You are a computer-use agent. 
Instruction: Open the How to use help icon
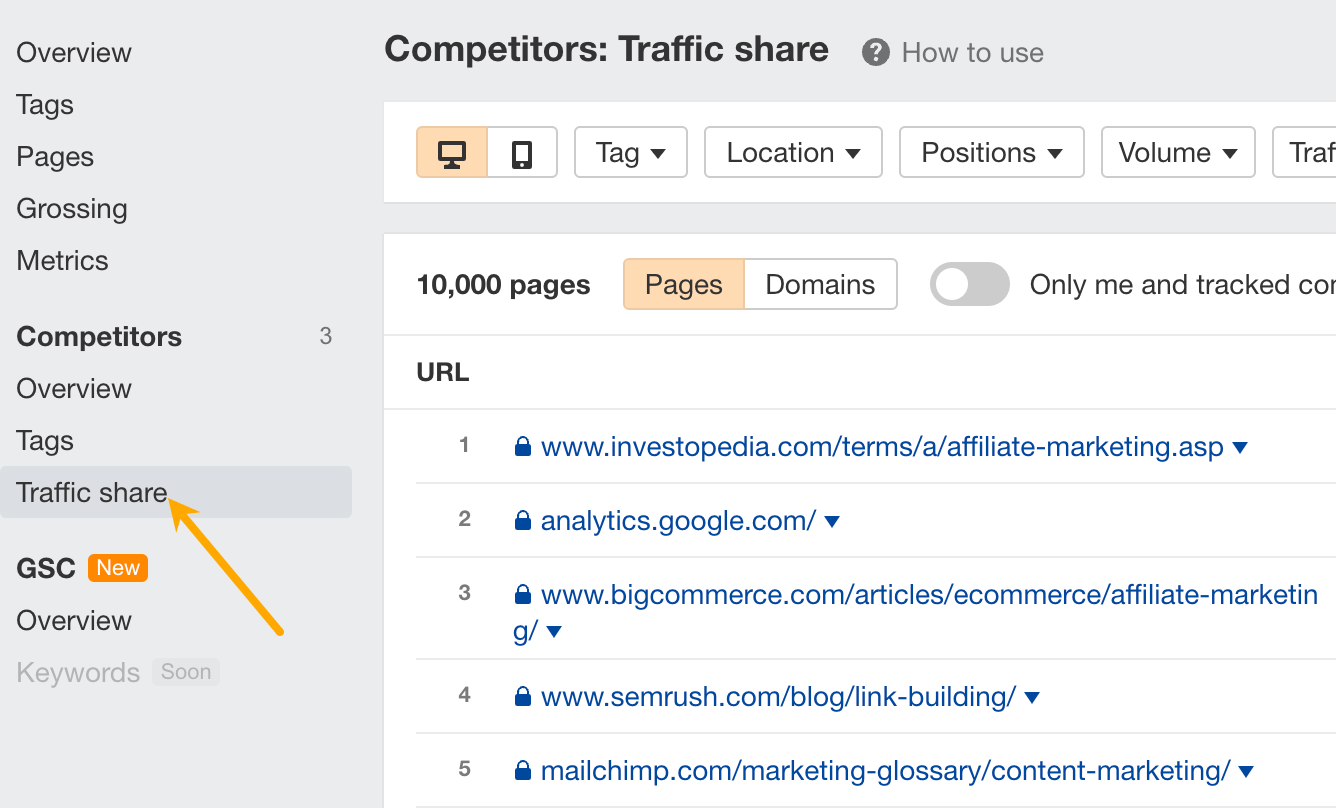[873, 52]
